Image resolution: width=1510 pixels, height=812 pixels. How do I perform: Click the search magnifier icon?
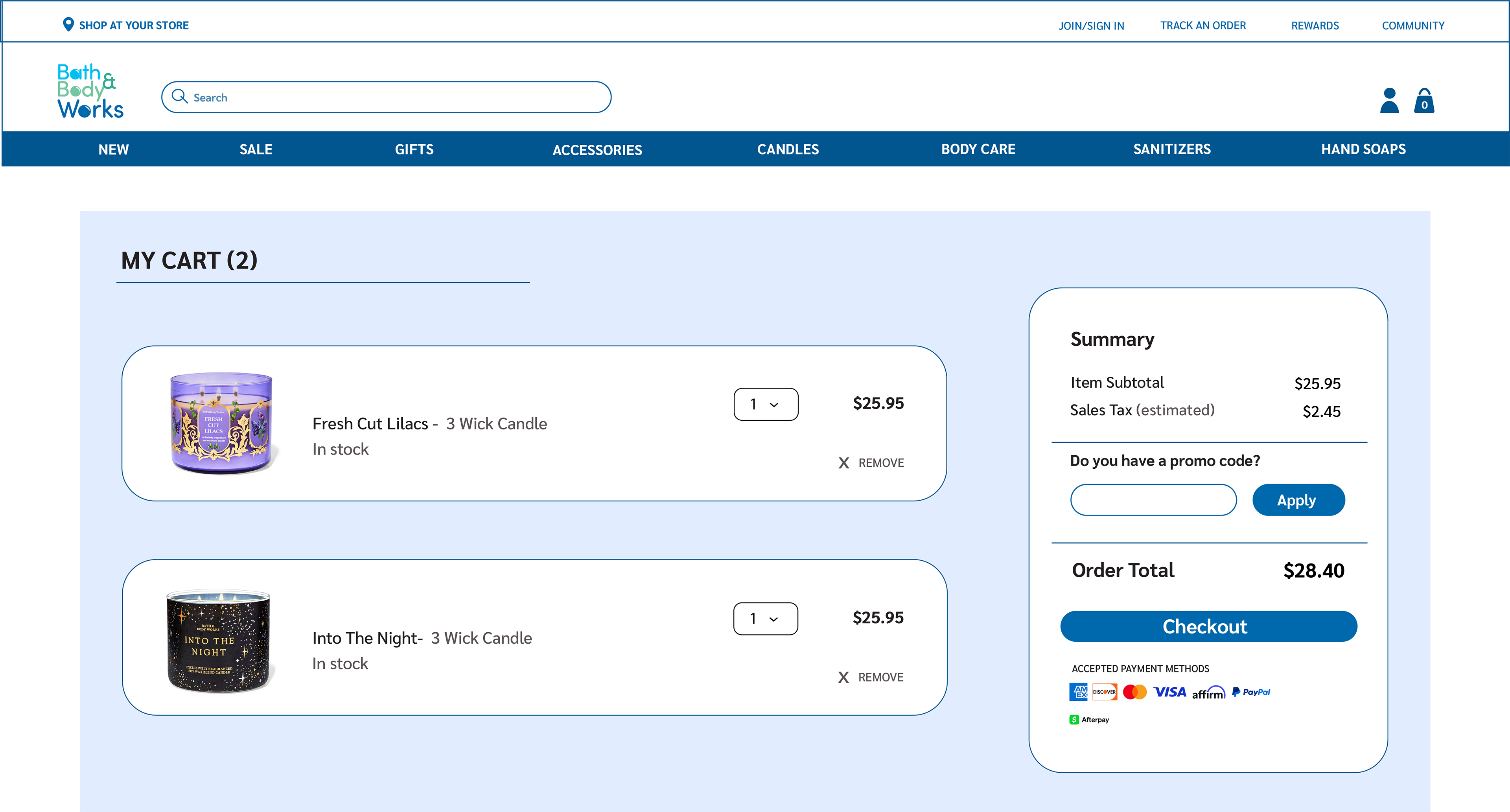(x=179, y=97)
